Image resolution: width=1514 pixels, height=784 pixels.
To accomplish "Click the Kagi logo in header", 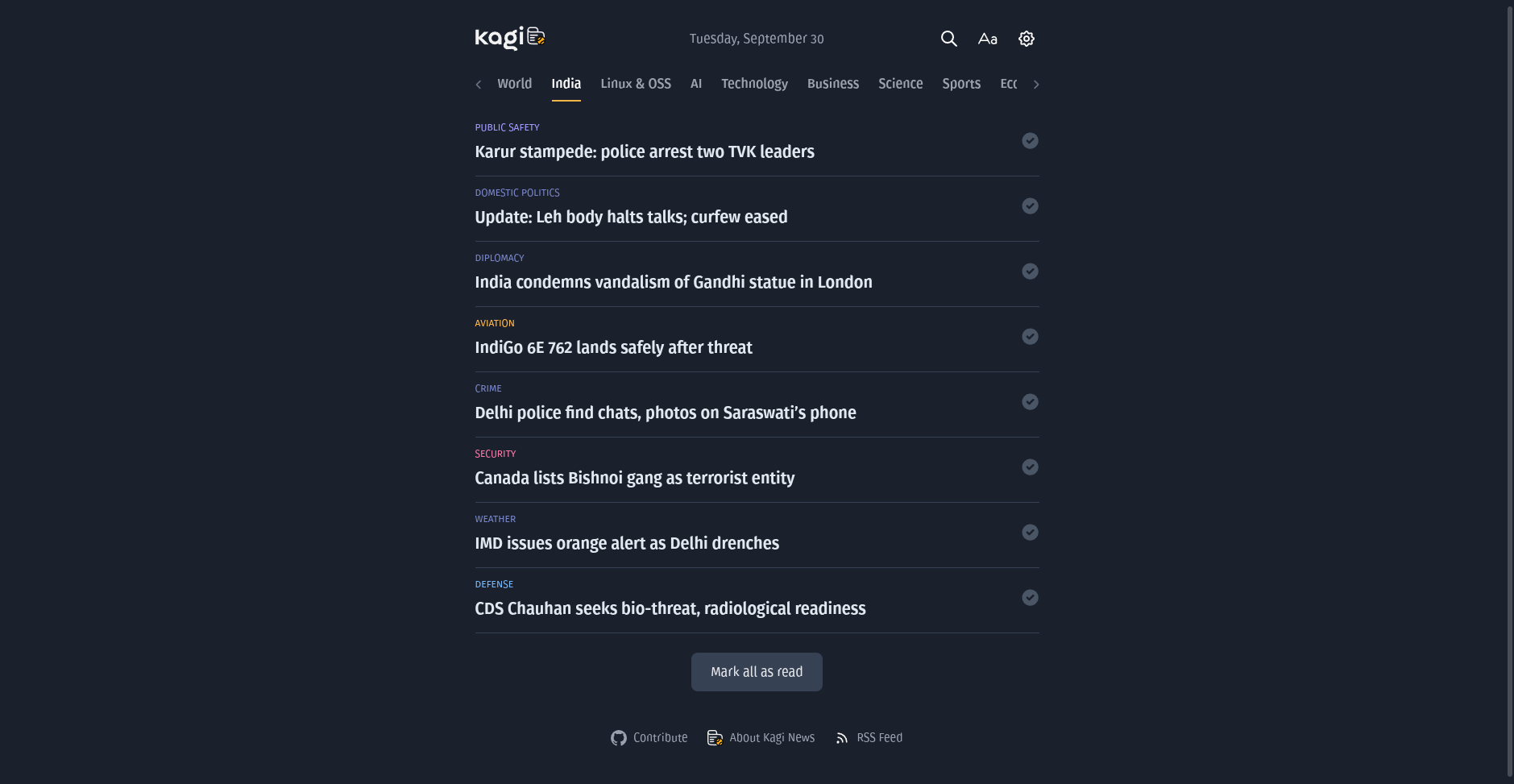I will (509, 38).
